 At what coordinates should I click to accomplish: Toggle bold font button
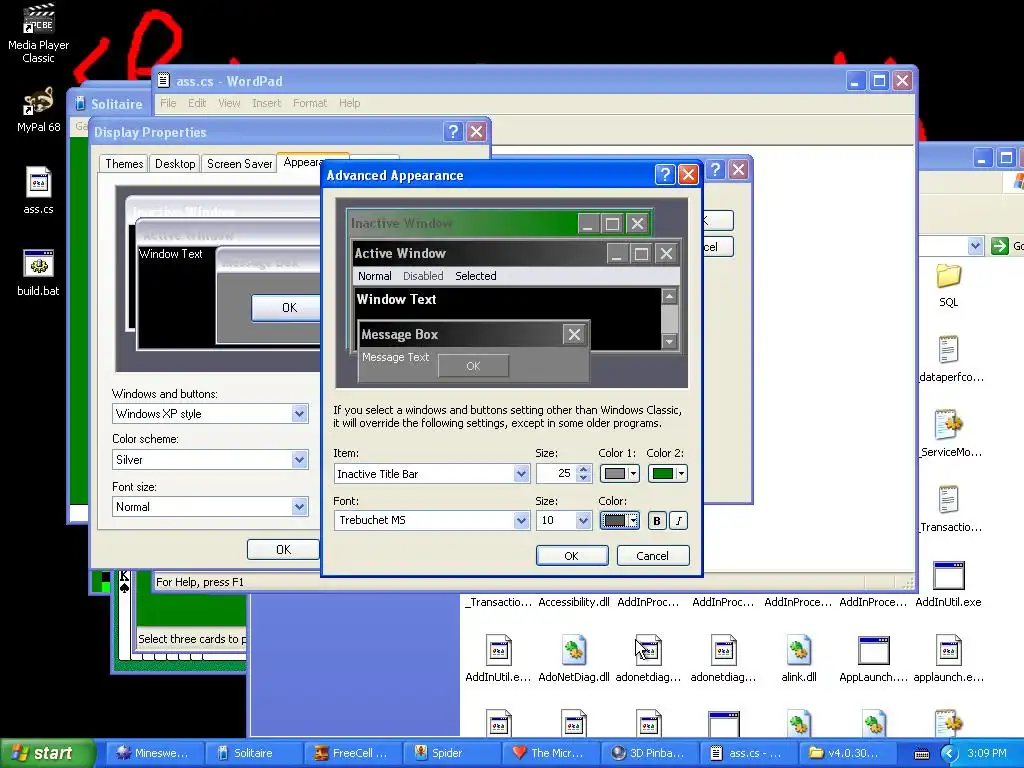click(x=657, y=520)
